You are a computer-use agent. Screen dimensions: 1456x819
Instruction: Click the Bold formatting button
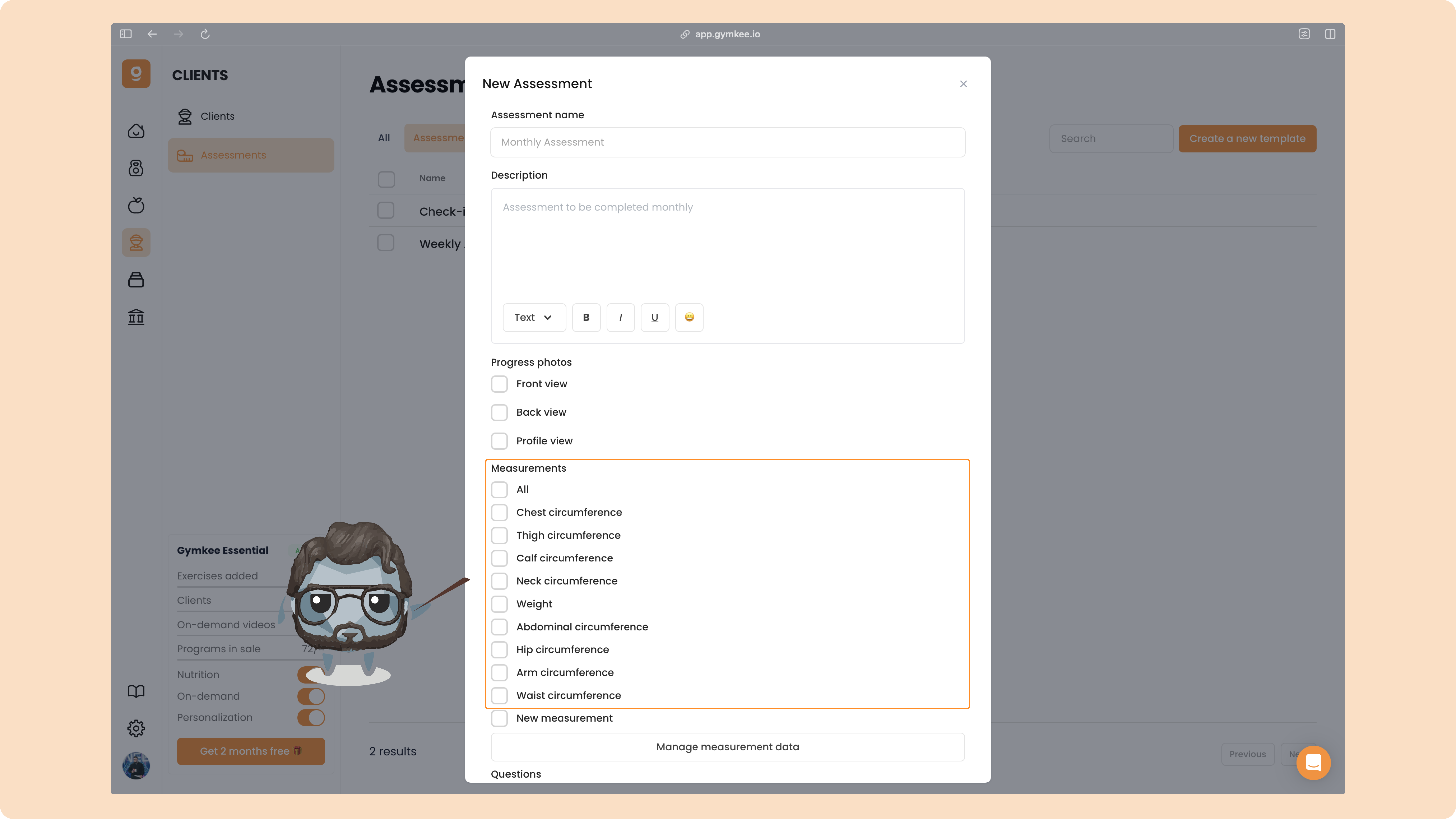tap(586, 317)
